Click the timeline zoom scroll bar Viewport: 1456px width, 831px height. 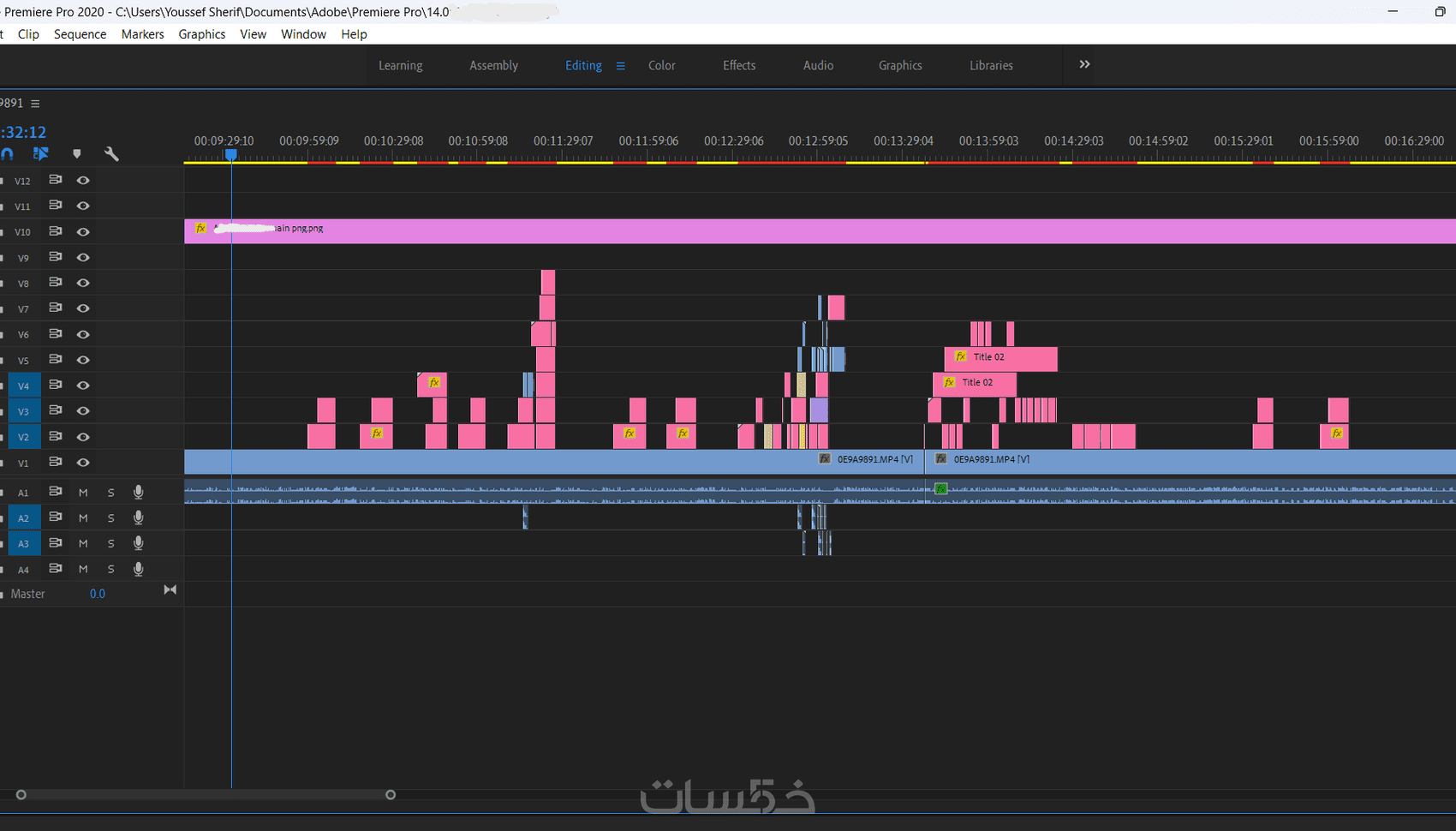[x=206, y=795]
